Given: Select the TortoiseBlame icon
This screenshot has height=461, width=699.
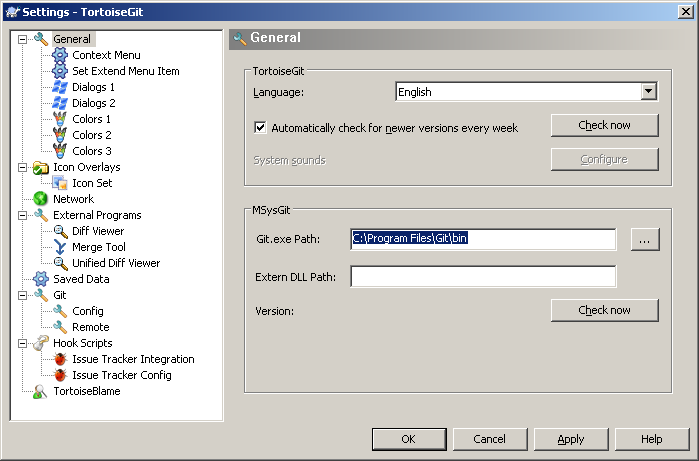Looking at the screenshot, I should (41, 391).
